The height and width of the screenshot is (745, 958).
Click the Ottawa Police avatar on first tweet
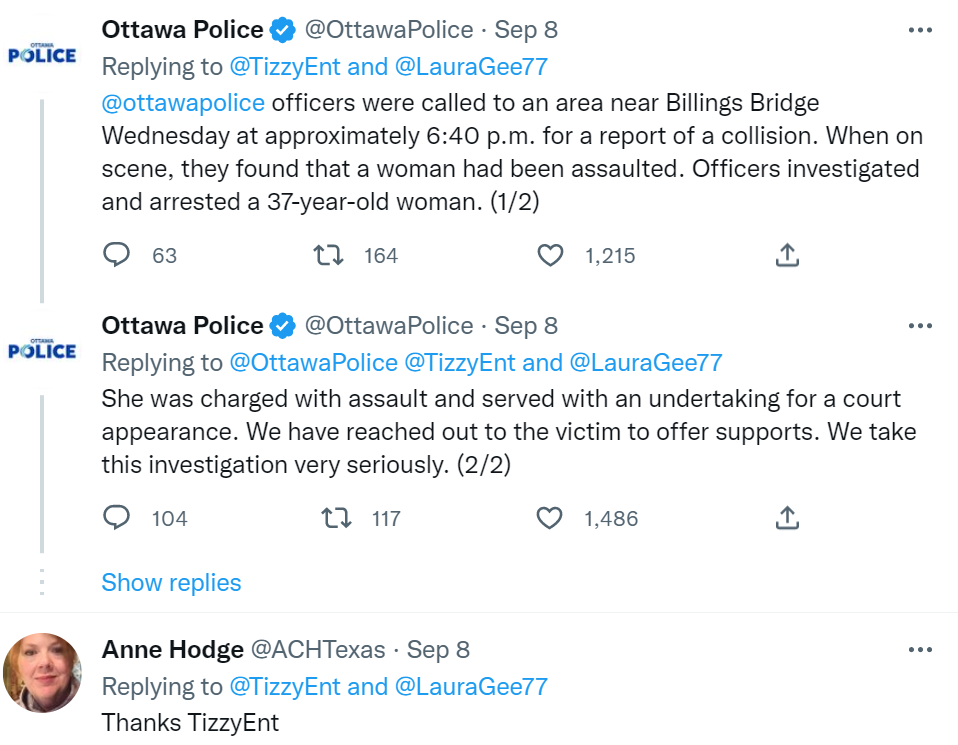coord(42,54)
